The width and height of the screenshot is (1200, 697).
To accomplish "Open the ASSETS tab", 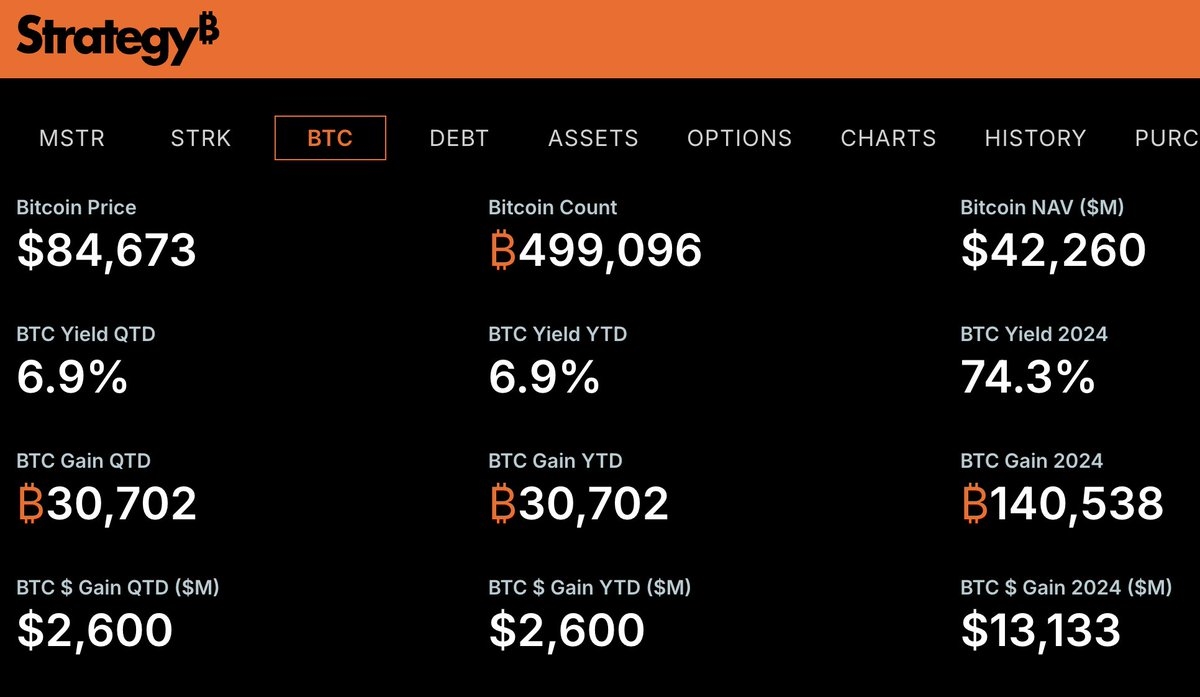I will coord(593,139).
